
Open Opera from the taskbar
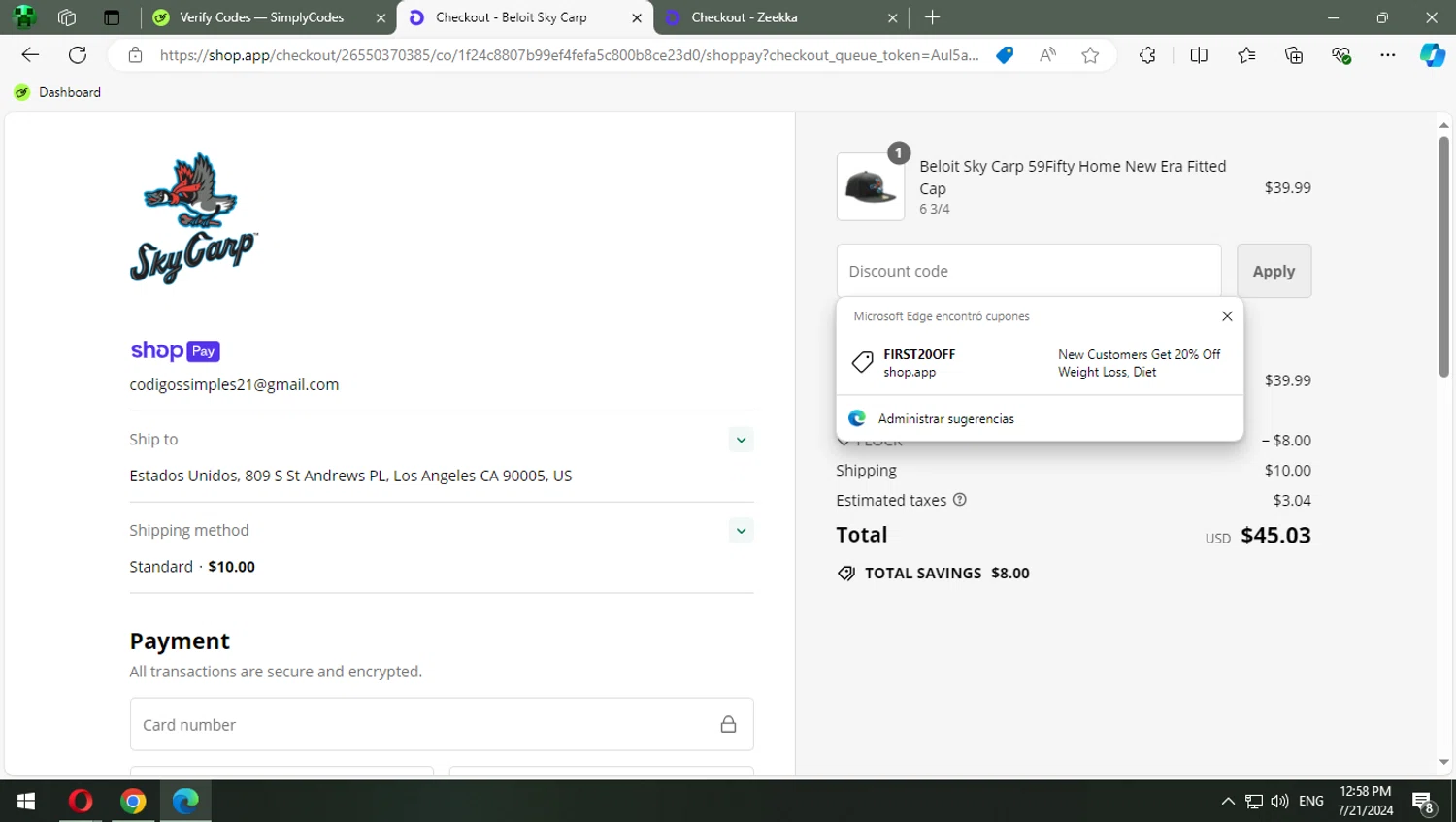coord(81,801)
